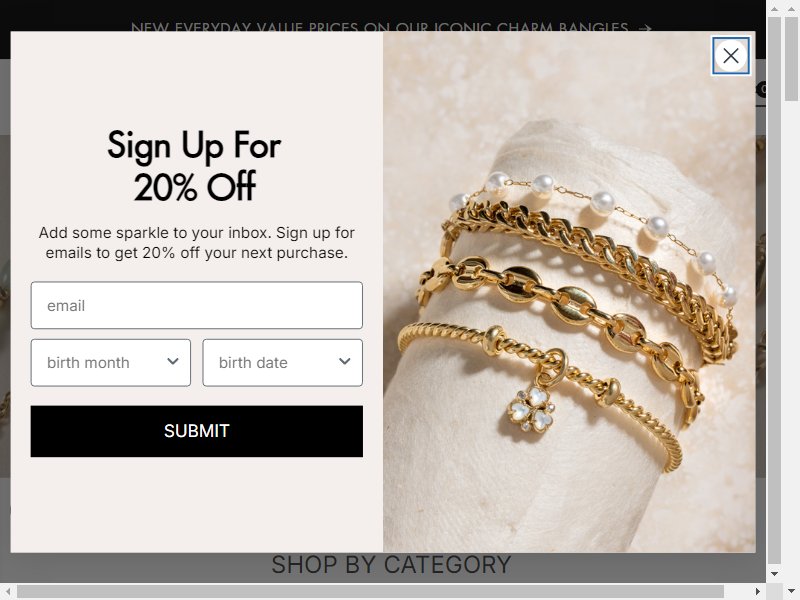Click the partially hidden cart icon behind the popup

(x=761, y=90)
